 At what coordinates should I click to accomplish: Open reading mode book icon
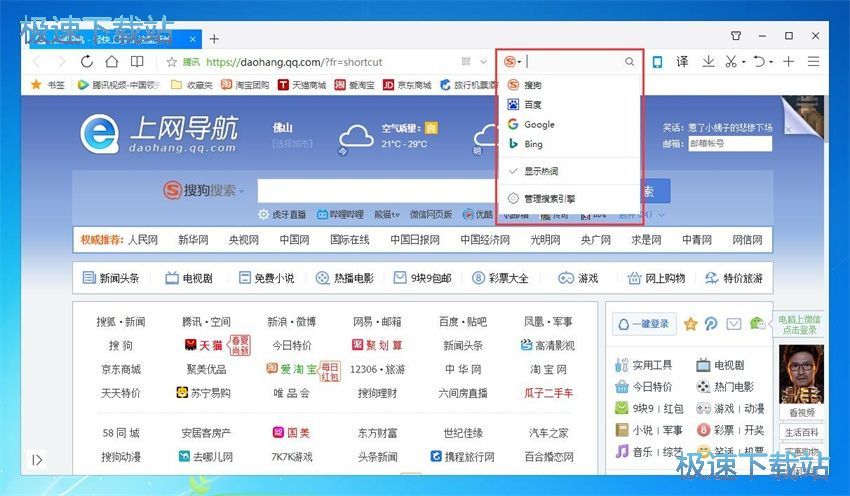[137, 61]
